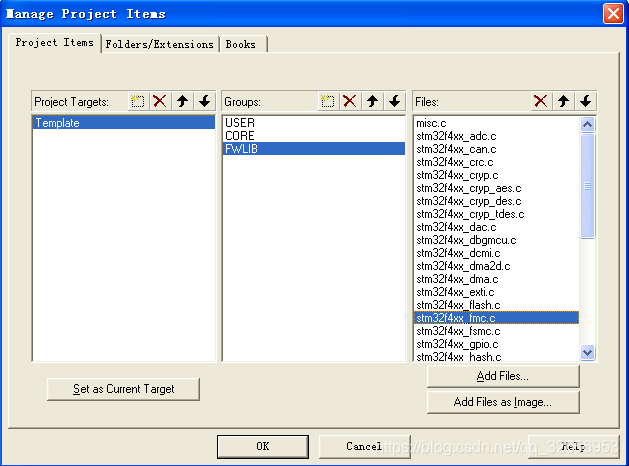This screenshot has width=629, height=466.
Task: Open Help for this dialog
Action: tap(574, 446)
